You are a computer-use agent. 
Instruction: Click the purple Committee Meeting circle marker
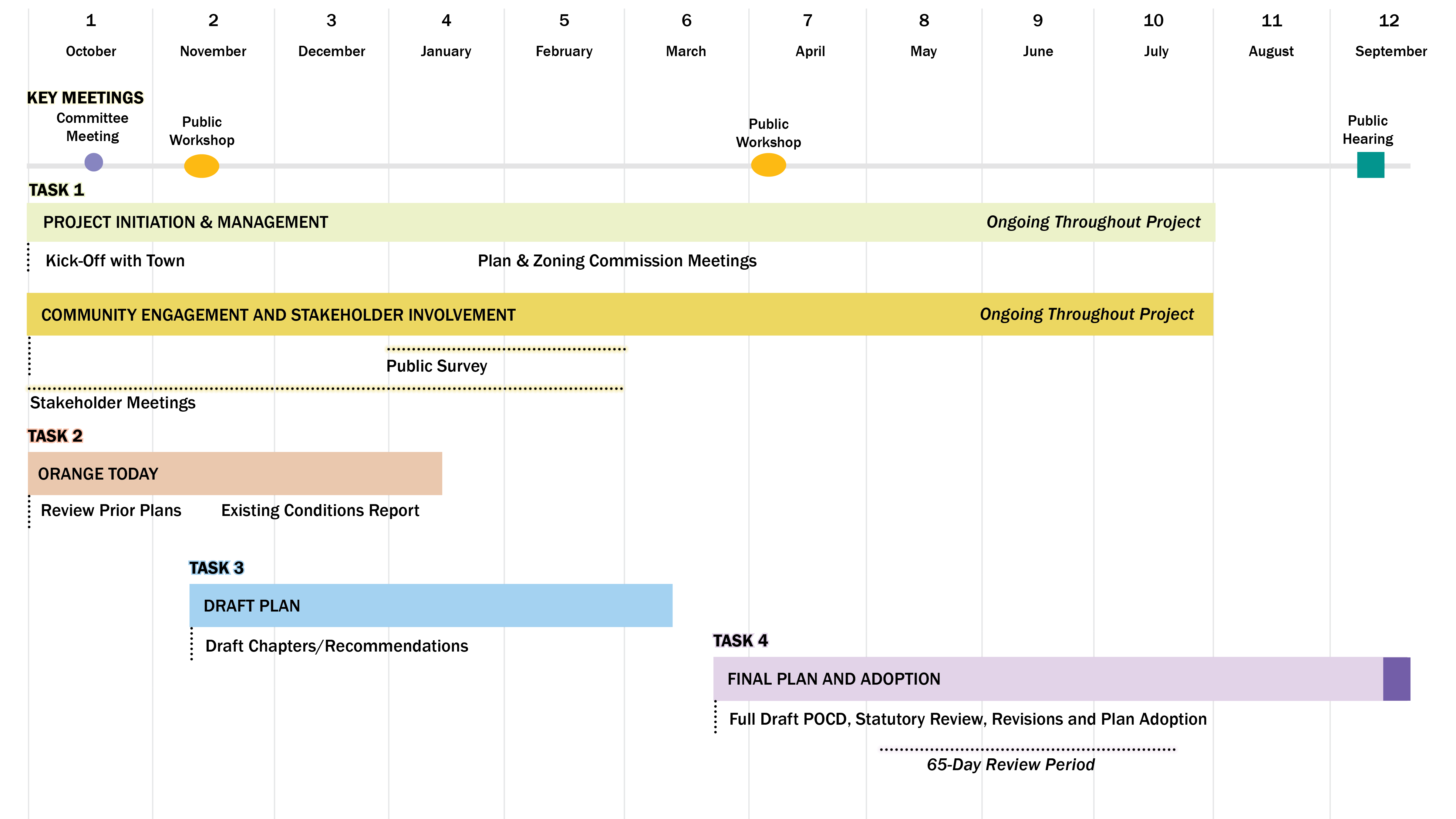tap(93, 162)
